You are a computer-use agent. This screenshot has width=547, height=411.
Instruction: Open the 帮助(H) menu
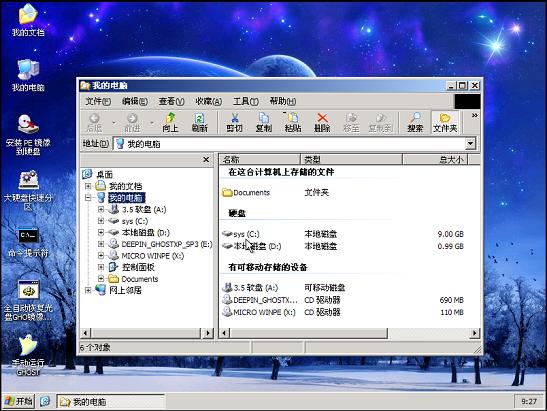283,102
